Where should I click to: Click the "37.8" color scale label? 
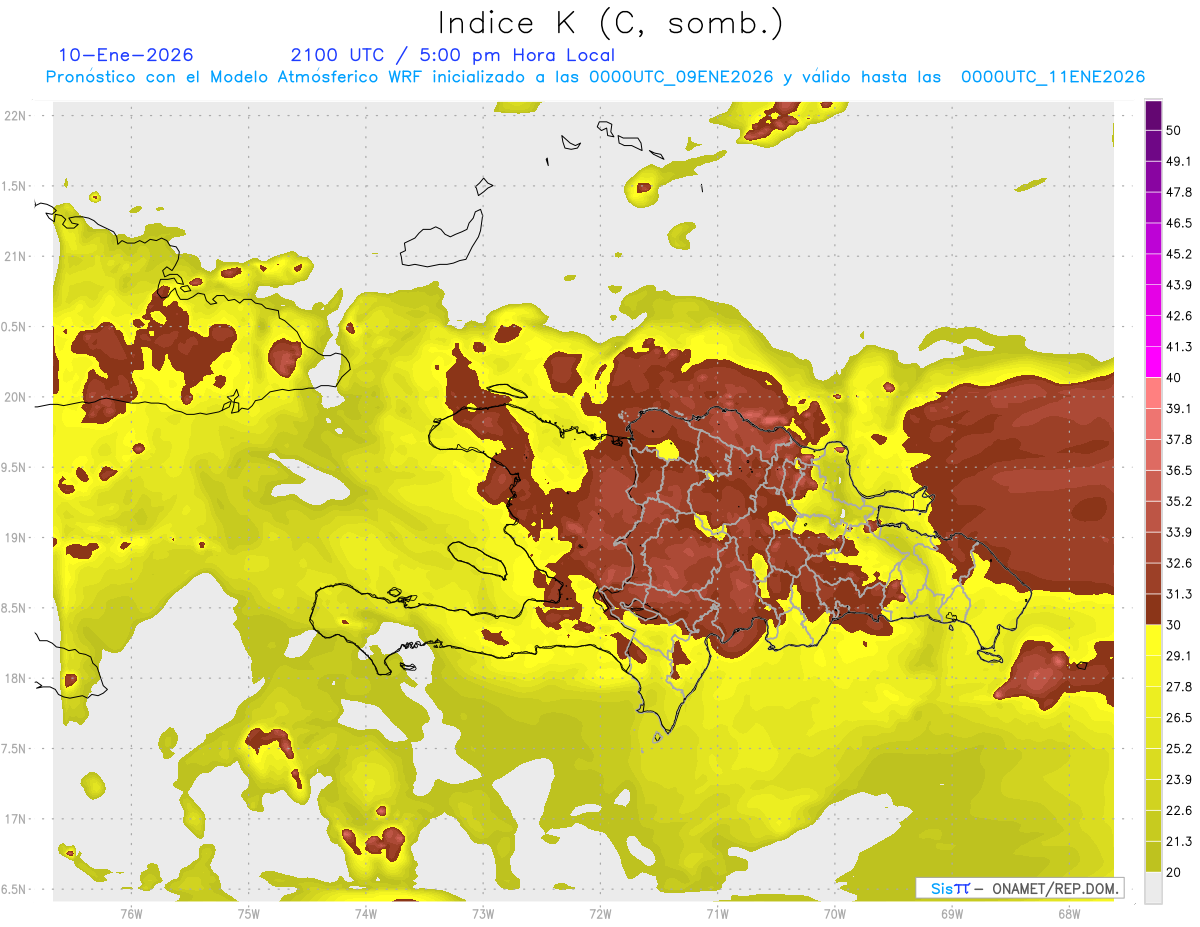1179,440
